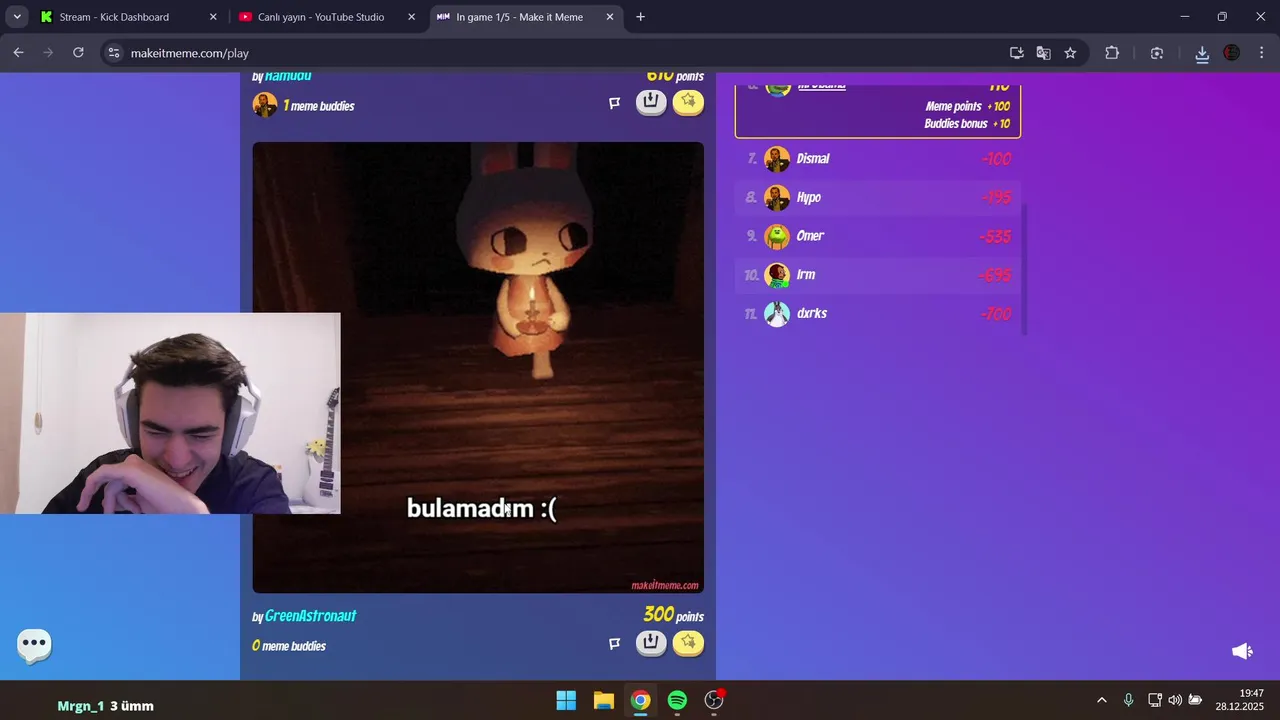This screenshot has height=720, width=1280.
Task: Open bunny candle meme image
Action: pyautogui.click(x=478, y=367)
